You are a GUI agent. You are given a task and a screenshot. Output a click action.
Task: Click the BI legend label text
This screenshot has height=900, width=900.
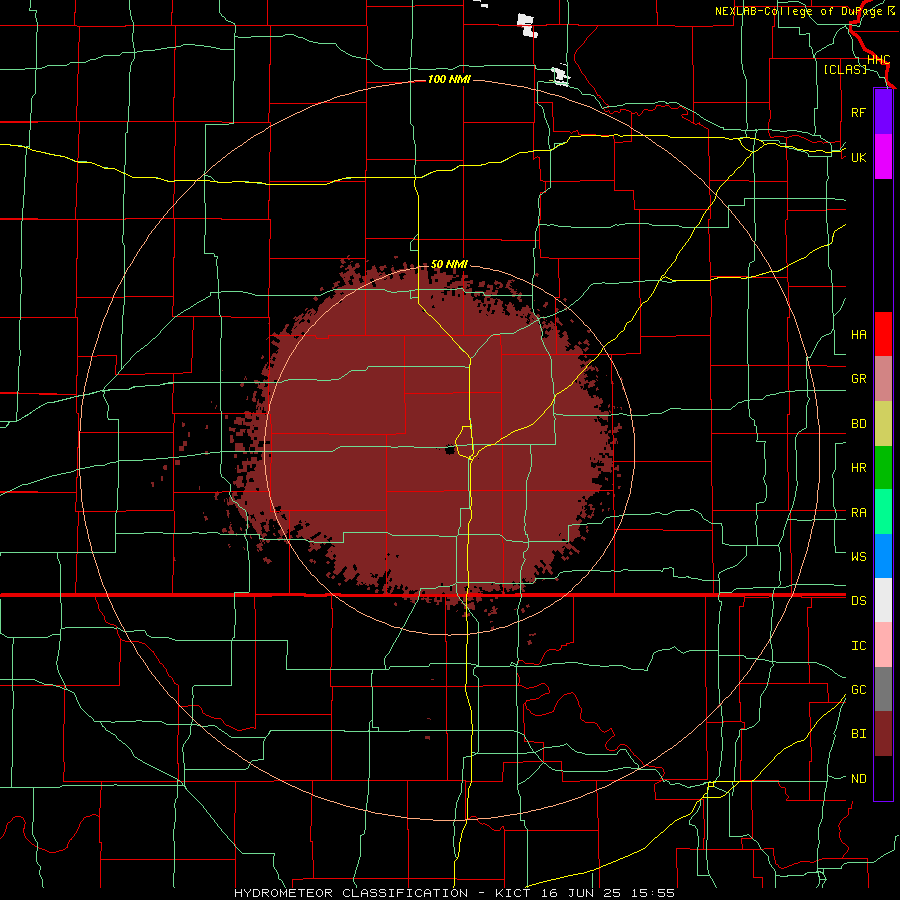tap(858, 734)
